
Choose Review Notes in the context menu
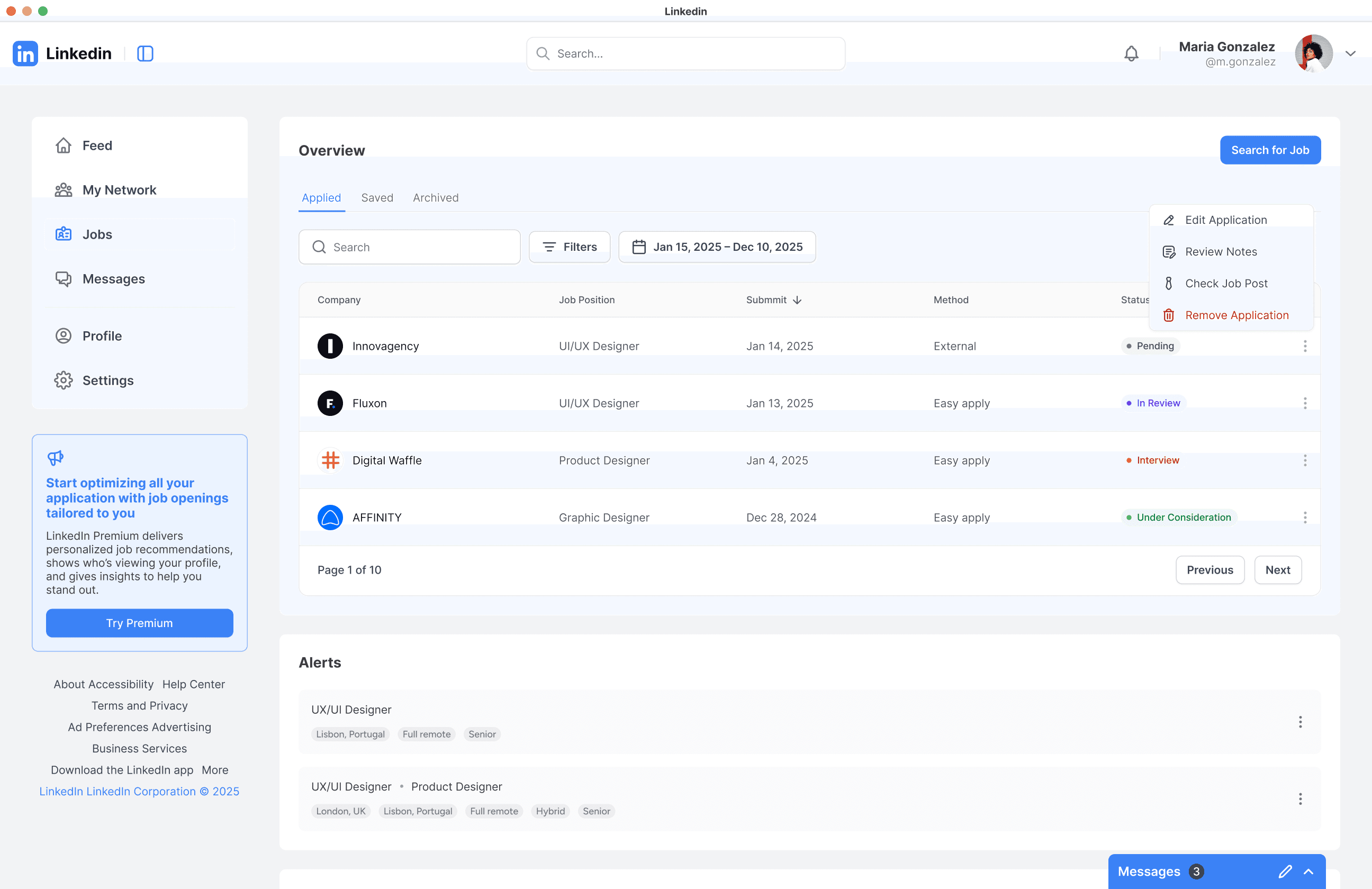click(x=1221, y=252)
